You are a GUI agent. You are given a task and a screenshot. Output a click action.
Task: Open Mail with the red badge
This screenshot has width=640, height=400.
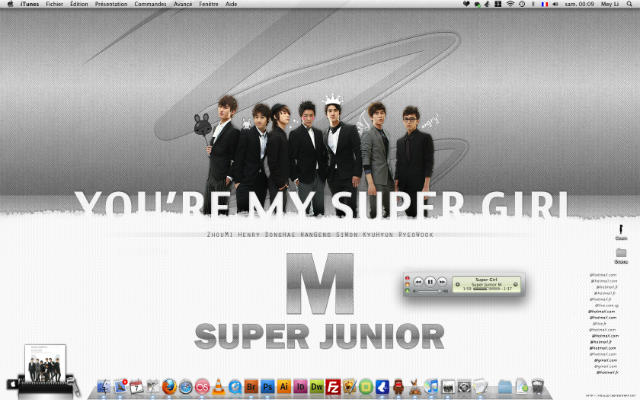click(120, 386)
